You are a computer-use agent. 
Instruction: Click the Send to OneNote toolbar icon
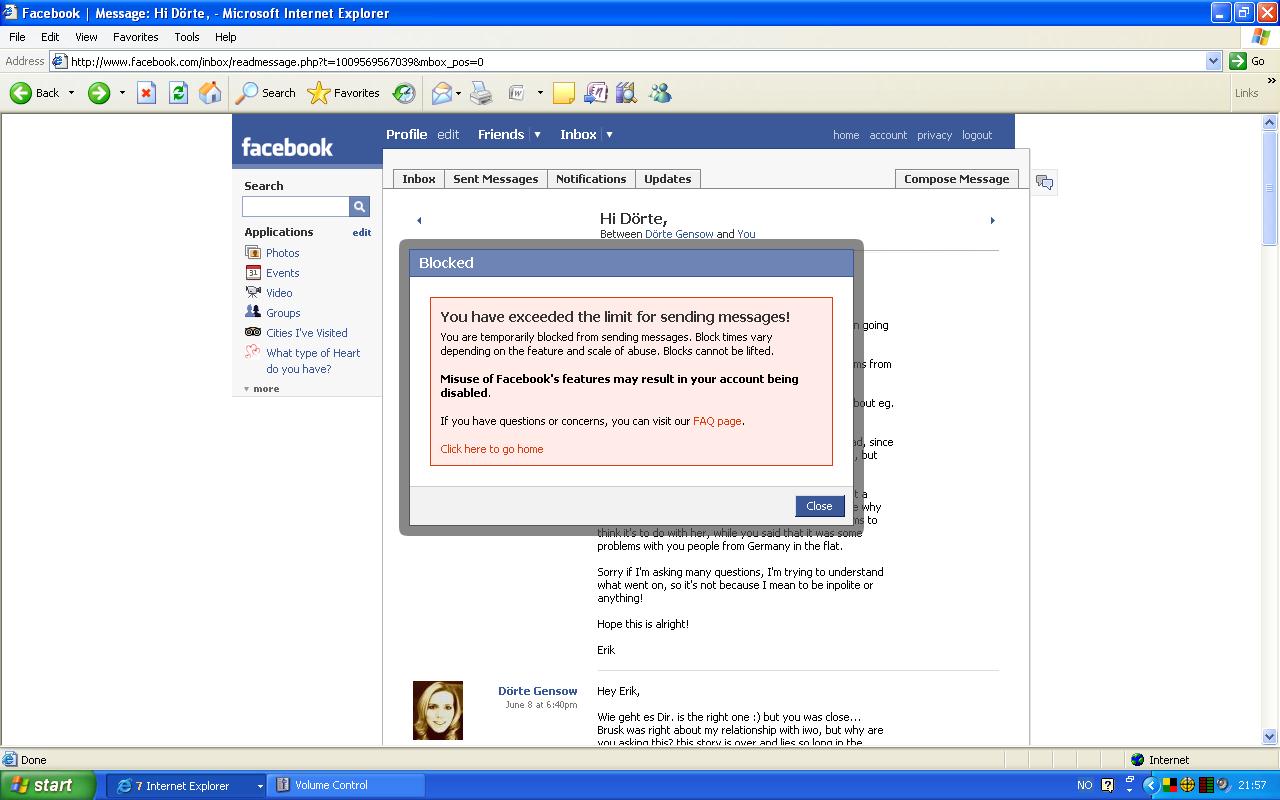pyautogui.click(x=595, y=93)
